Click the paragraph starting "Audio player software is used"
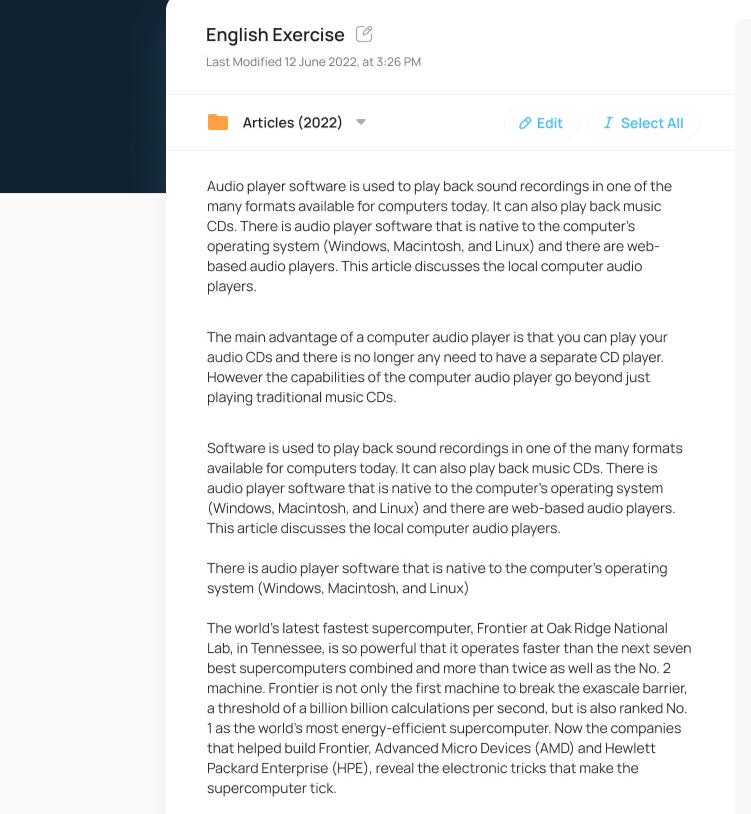 (439, 236)
